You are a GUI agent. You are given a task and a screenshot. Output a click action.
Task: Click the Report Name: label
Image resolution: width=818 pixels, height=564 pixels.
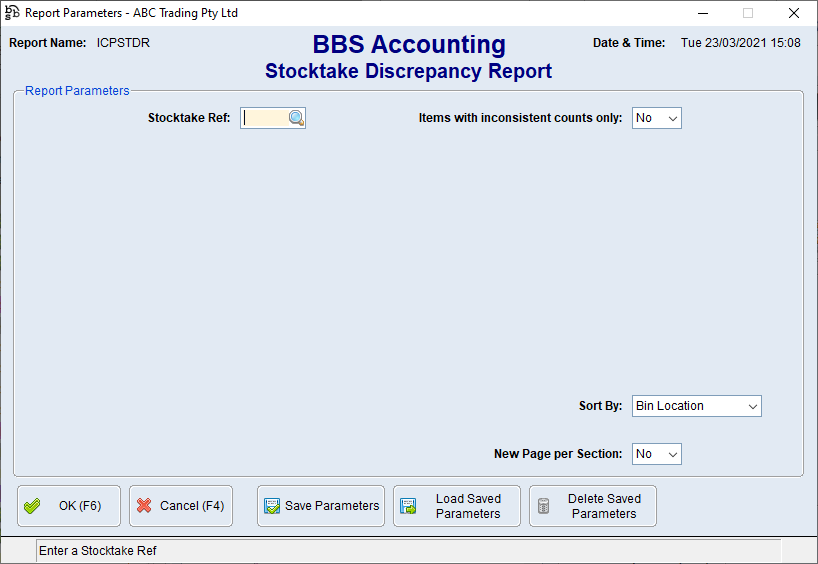tap(47, 43)
